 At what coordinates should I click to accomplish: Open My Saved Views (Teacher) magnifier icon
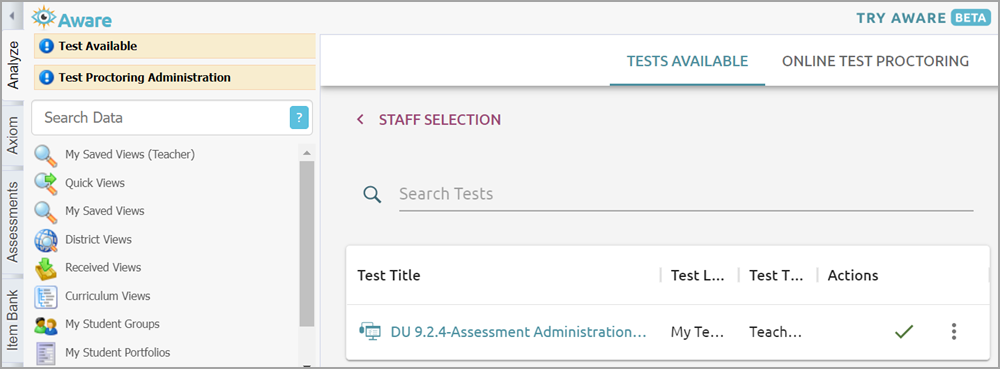(46, 155)
